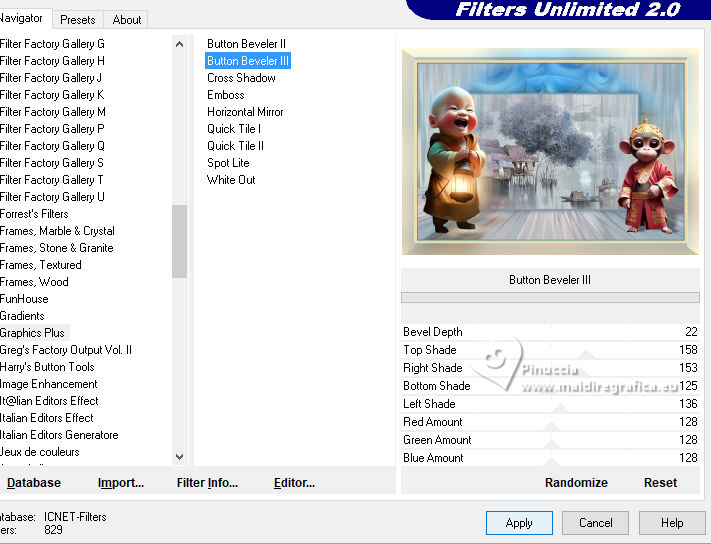This screenshot has height=544, width=711.
Task: Select Filter Factory Gallery S
Action: coord(52,163)
